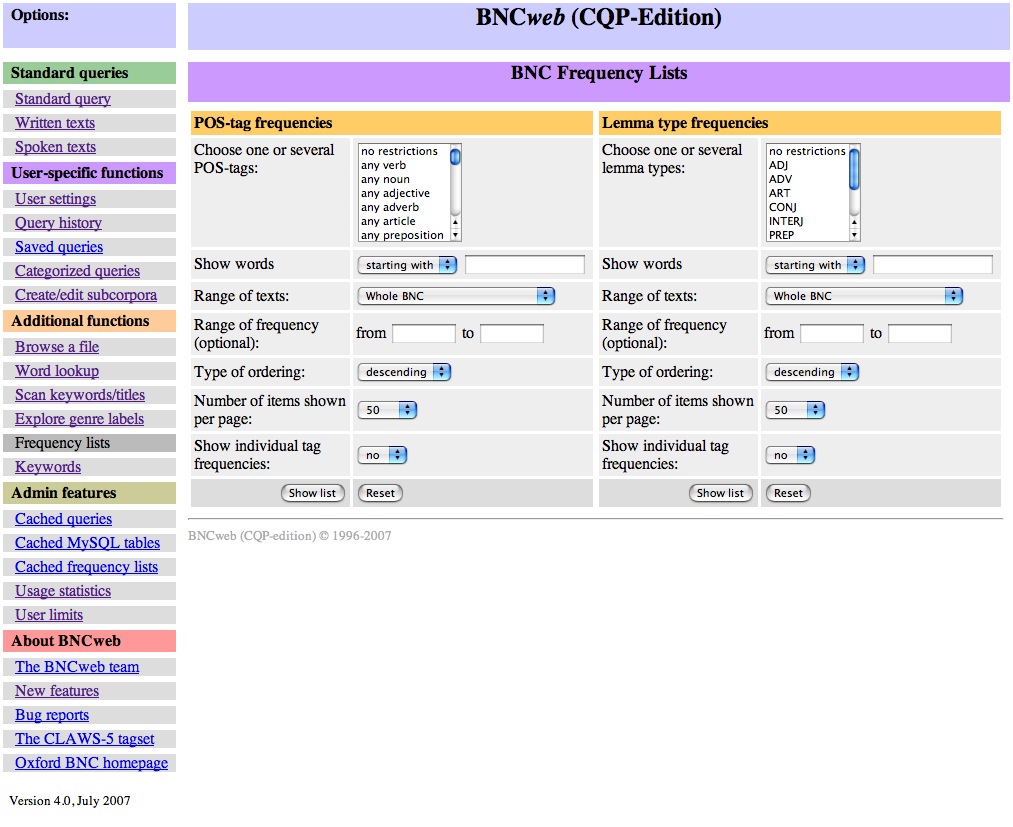Click Show list under Lemma type frequencies

(x=720, y=493)
